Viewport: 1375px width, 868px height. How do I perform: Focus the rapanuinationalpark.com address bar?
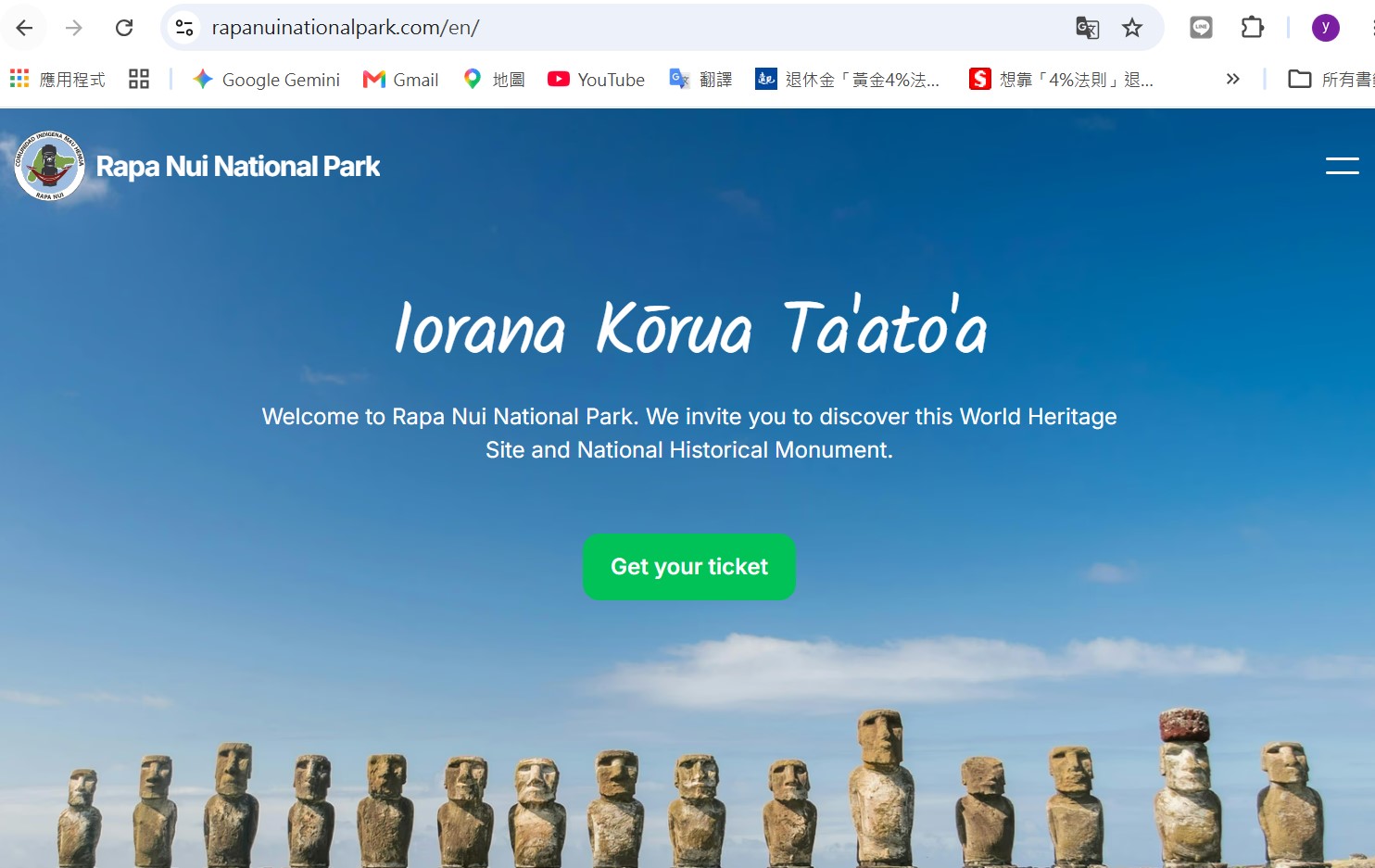630,28
